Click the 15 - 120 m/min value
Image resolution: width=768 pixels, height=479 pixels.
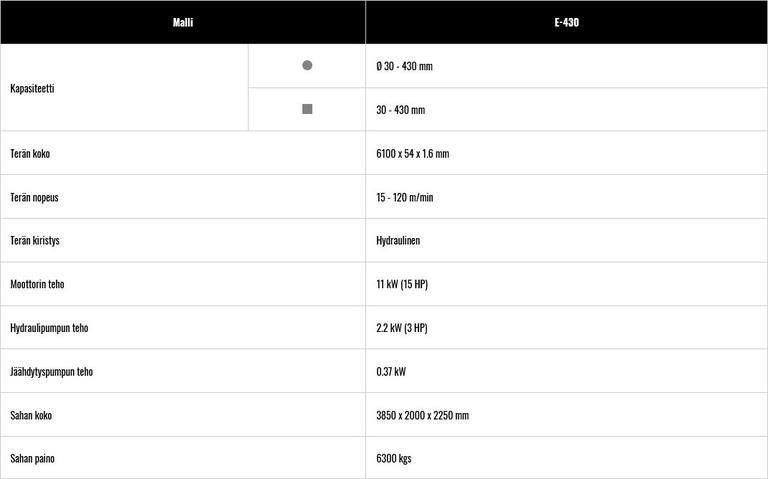click(405, 197)
